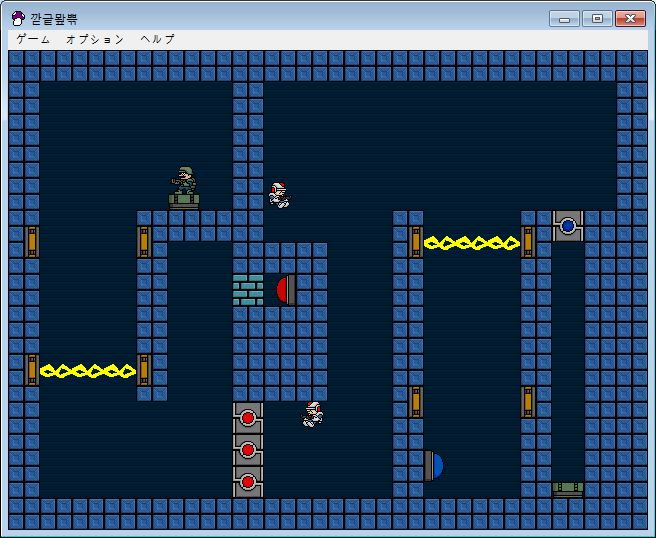The image size is (656, 538).
Task: Click the gray block with blue orb
Action: 568,226
